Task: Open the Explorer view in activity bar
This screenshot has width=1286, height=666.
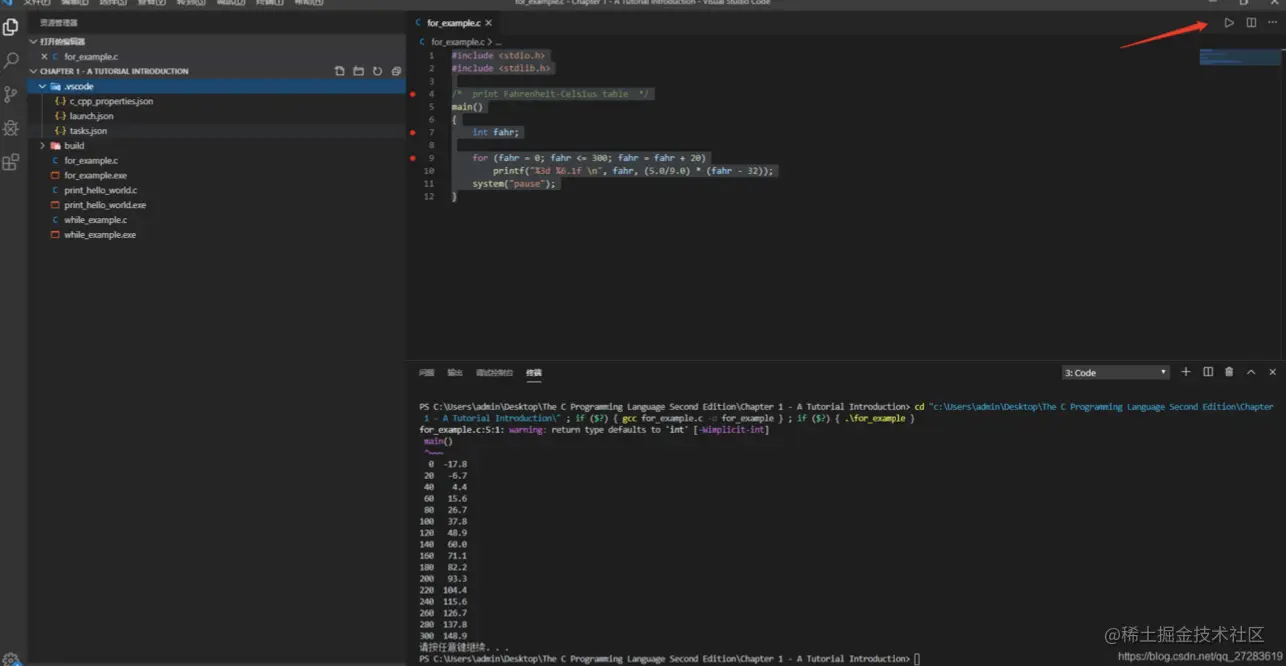Action: point(11,27)
